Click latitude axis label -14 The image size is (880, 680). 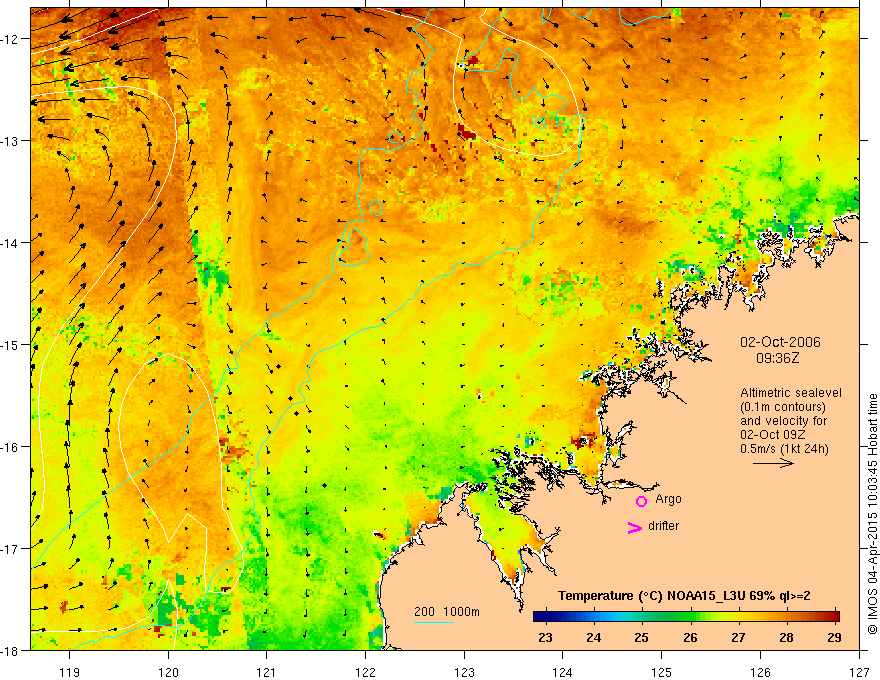(11, 243)
